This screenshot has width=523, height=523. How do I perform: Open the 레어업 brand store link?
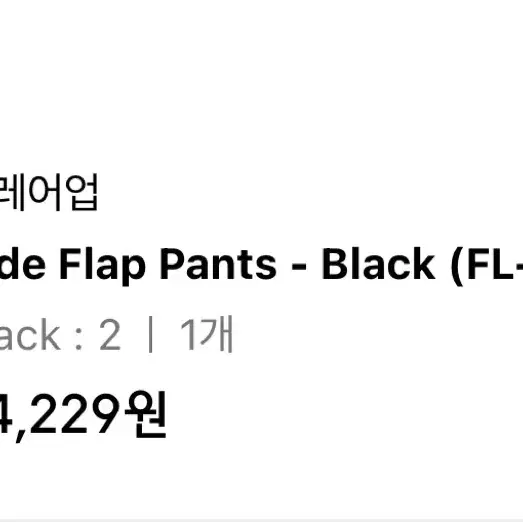click(x=49, y=192)
